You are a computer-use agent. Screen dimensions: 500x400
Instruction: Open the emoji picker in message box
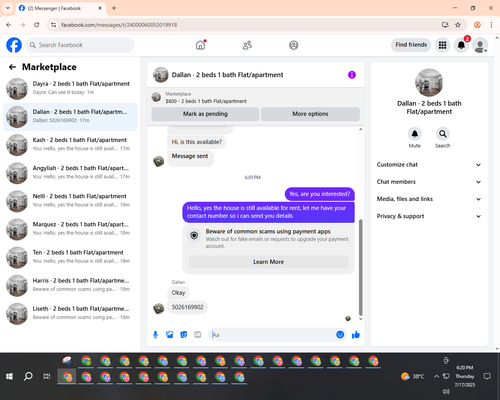(x=340, y=335)
